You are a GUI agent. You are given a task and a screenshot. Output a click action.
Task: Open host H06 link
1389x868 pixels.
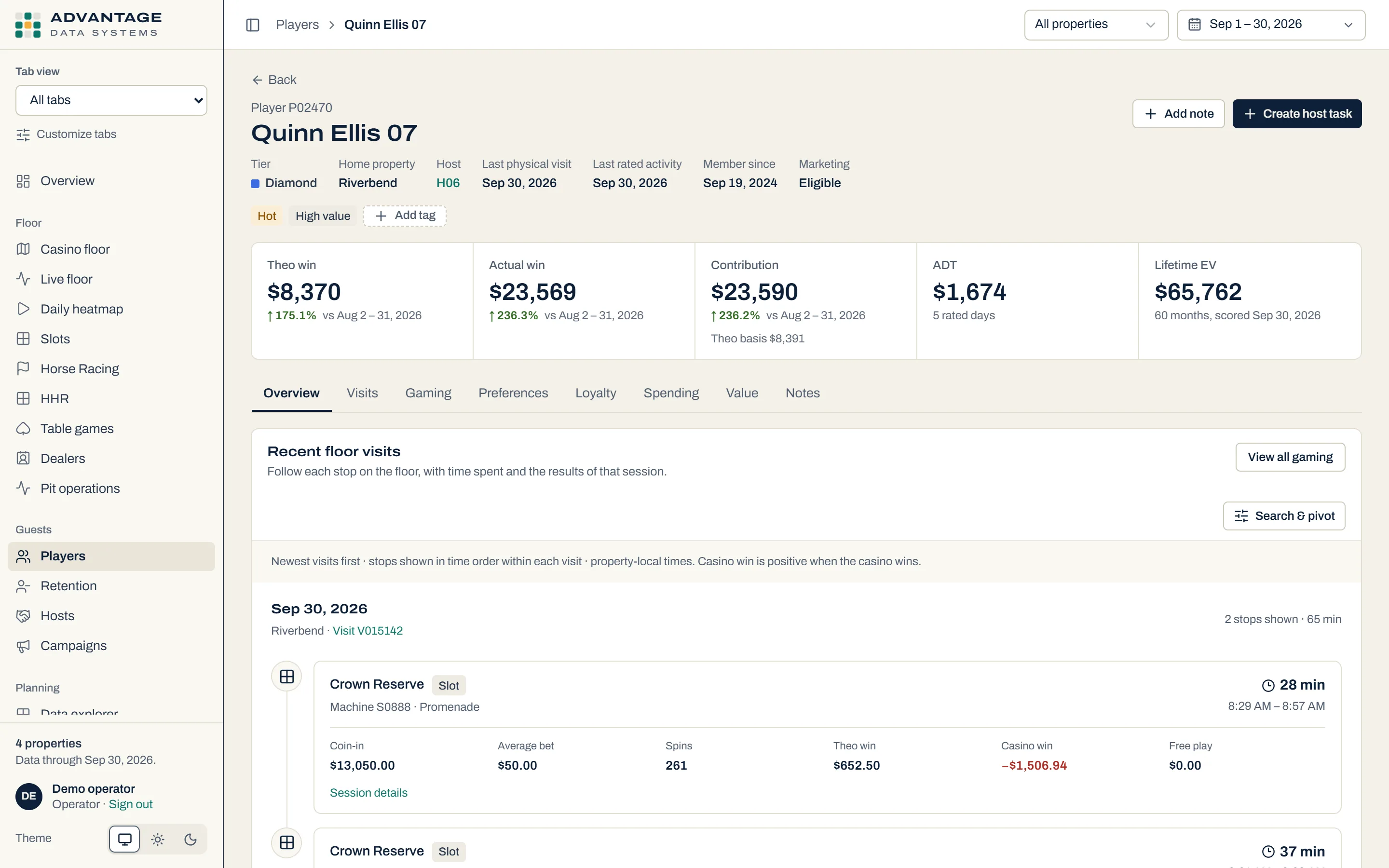pos(448,183)
